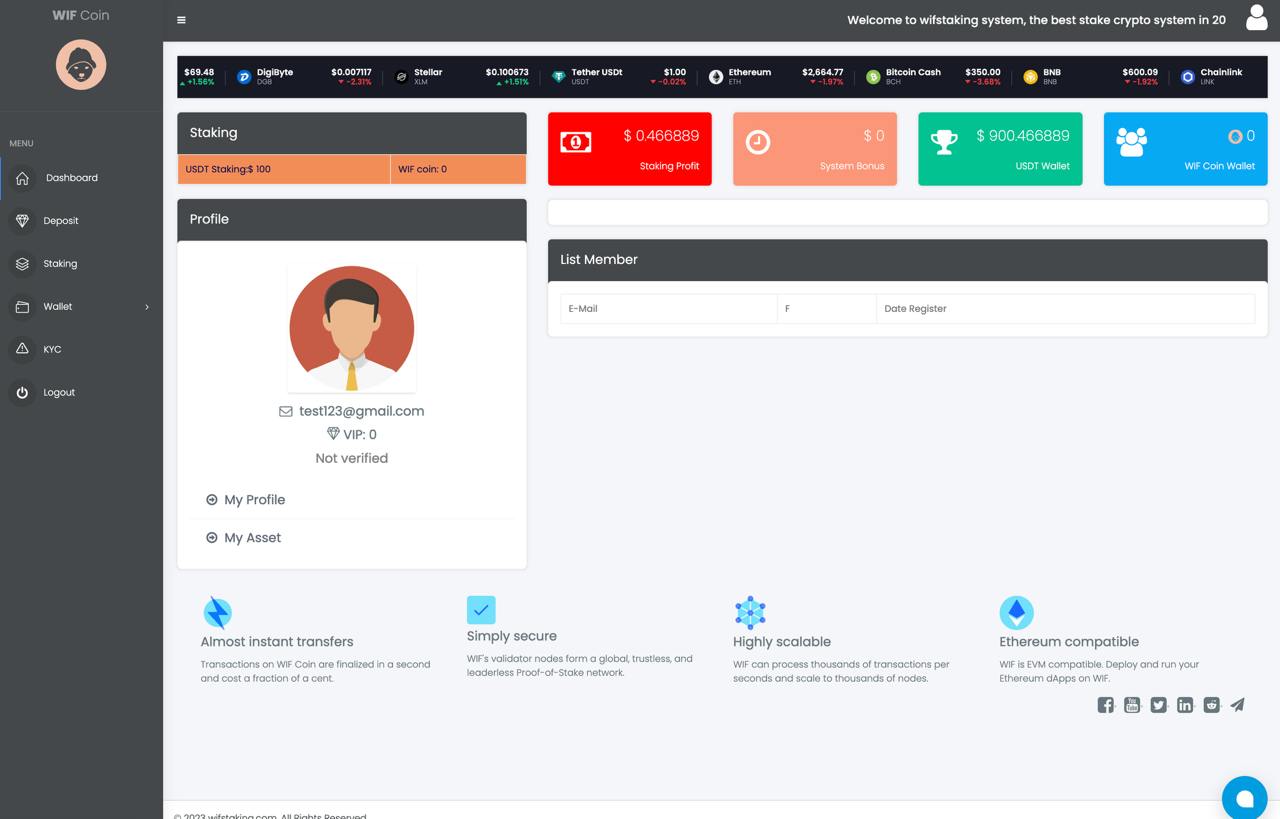Image resolution: width=1280 pixels, height=819 pixels.
Task: Click the Staking Profit red card
Action: pos(630,149)
